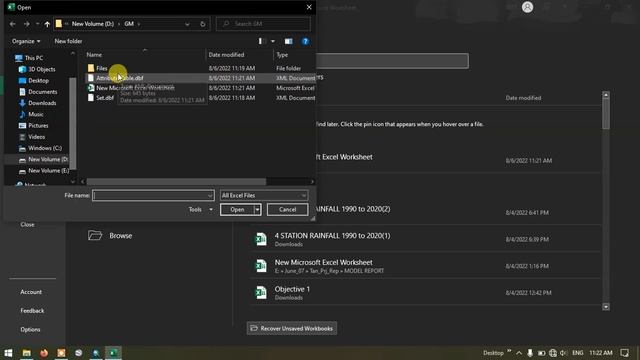Open Firefox from taskbar
The height and width of the screenshot is (360, 640).
[44, 353]
